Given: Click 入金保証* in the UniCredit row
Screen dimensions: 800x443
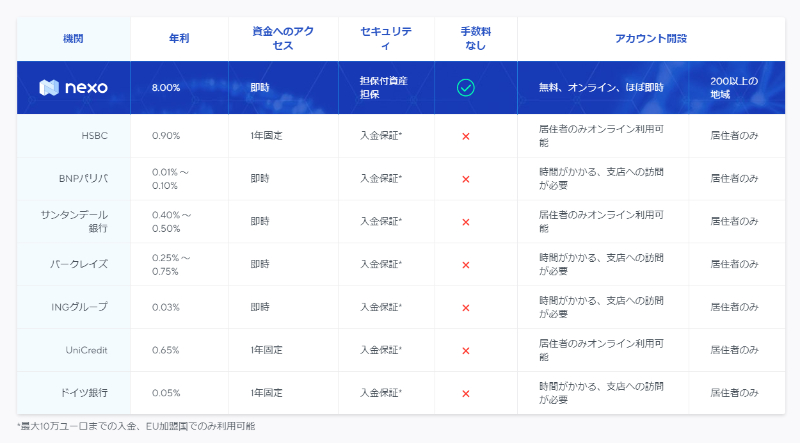Looking at the screenshot, I should pyautogui.click(x=381, y=350).
